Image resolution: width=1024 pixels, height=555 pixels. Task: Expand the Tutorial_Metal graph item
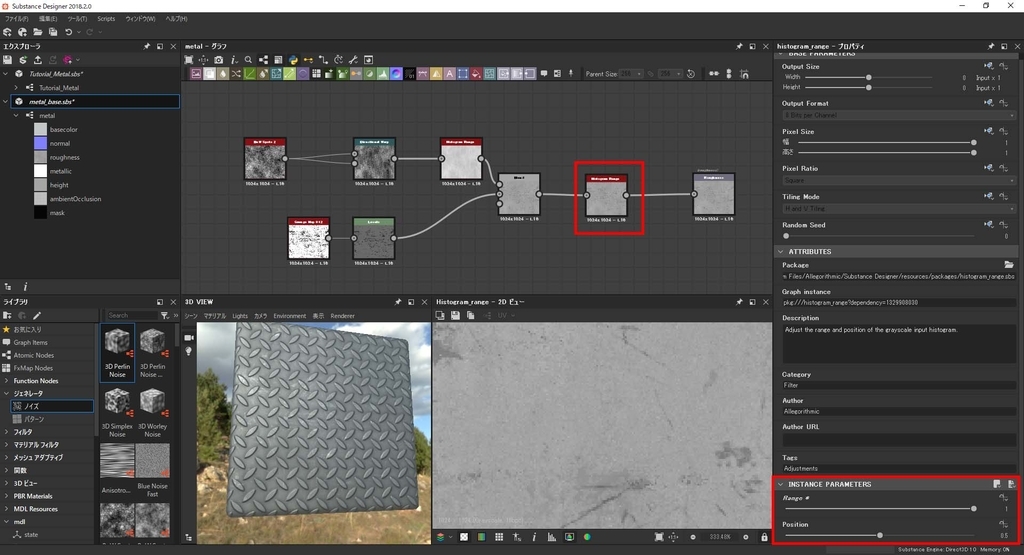17,87
